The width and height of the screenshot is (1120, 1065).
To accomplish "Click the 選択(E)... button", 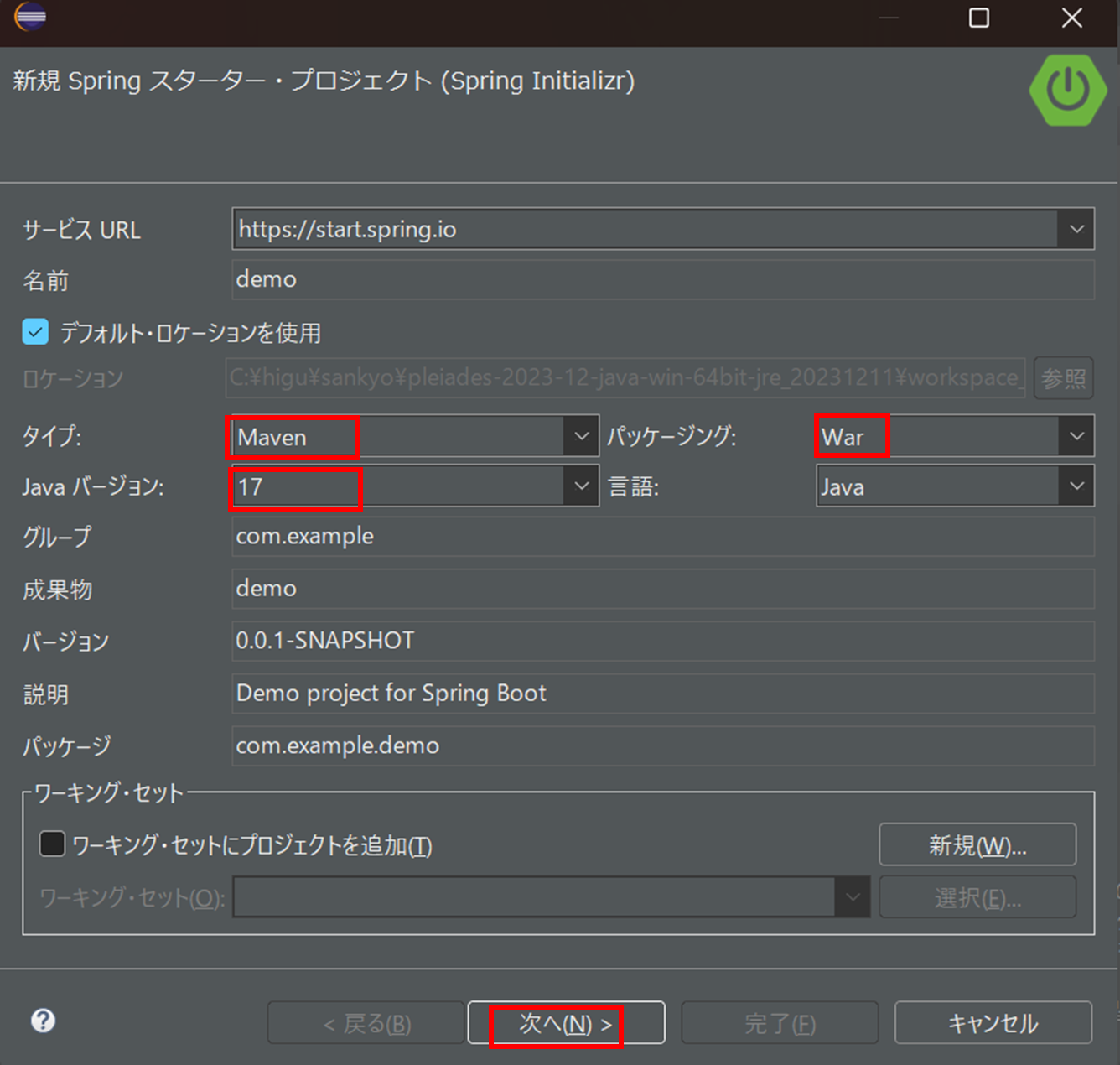I will click(977, 896).
